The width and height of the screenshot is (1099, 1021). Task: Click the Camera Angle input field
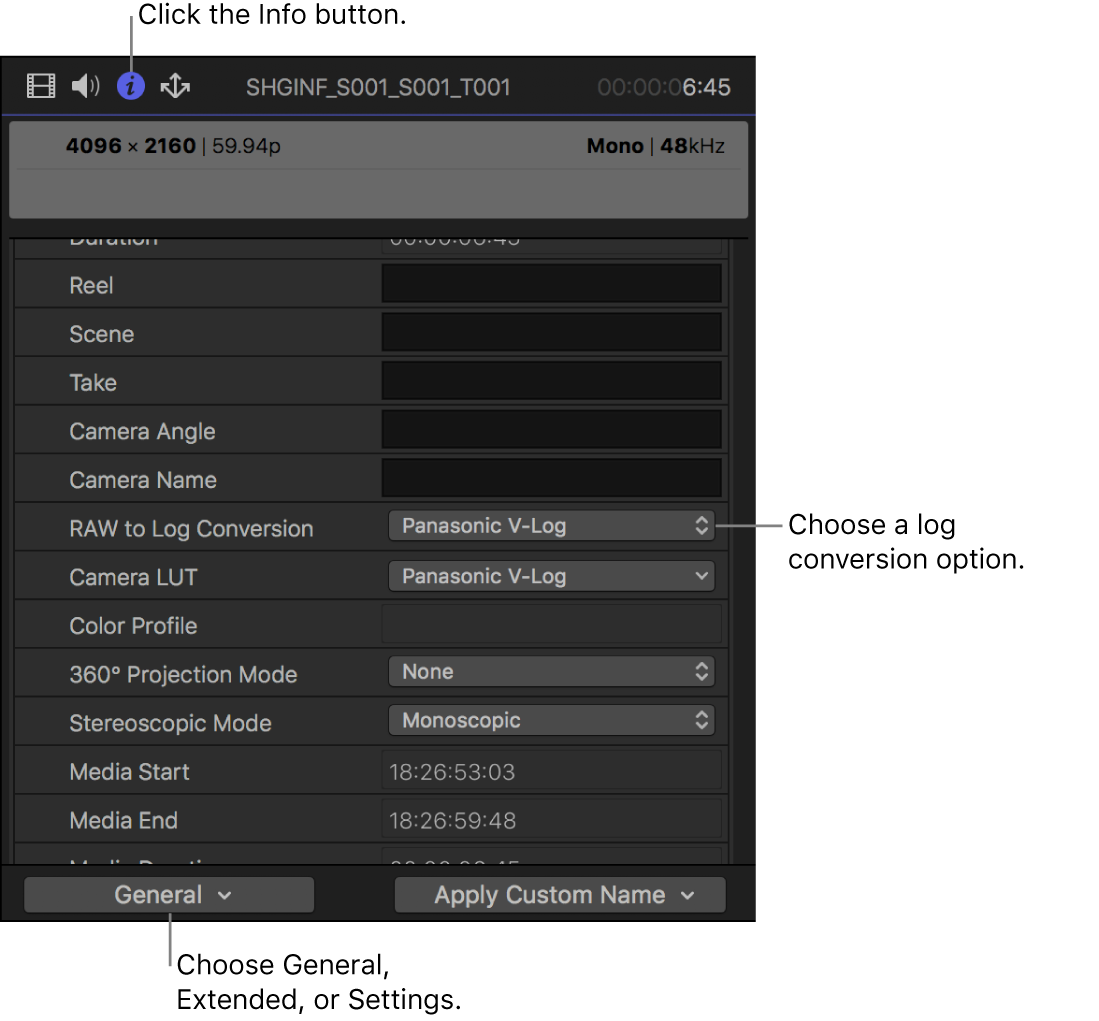click(551, 430)
